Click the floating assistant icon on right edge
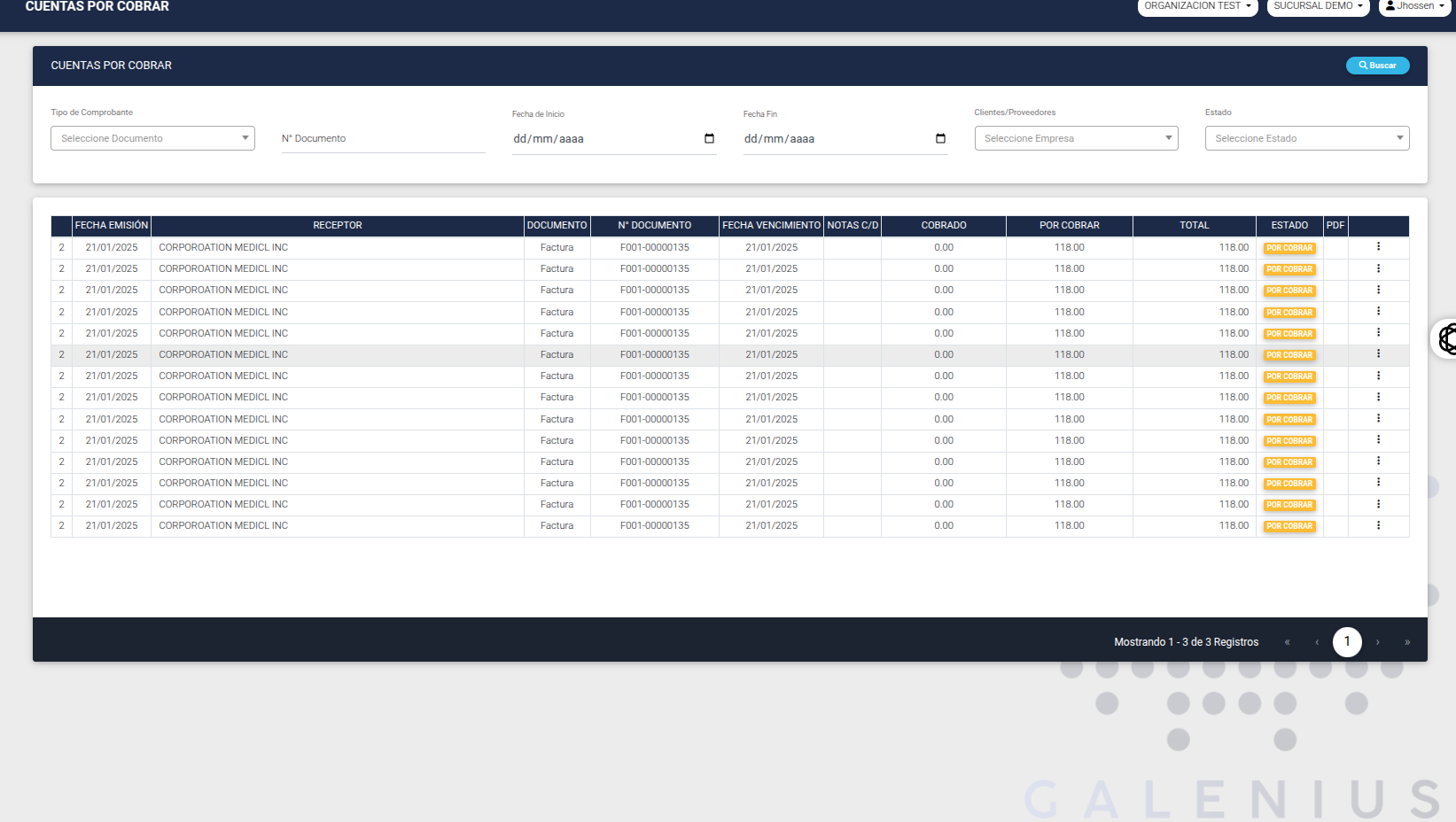 [x=1446, y=338]
